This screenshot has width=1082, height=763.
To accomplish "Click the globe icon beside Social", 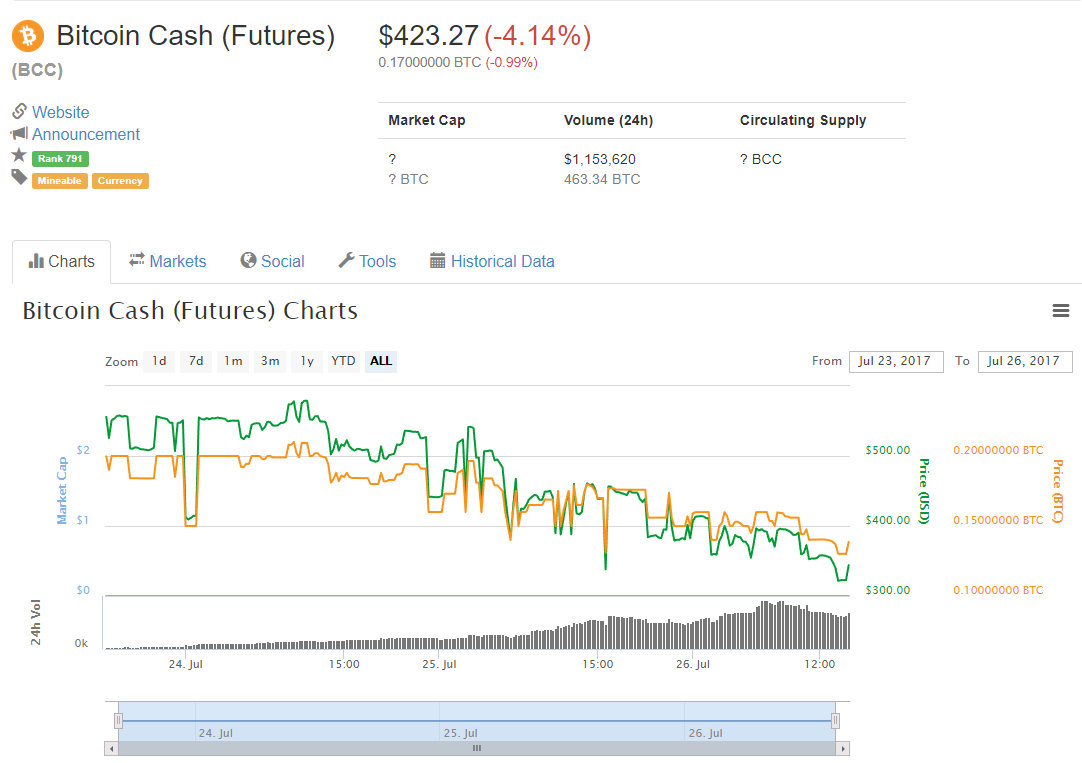I will pyautogui.click(x=248, y=260).
